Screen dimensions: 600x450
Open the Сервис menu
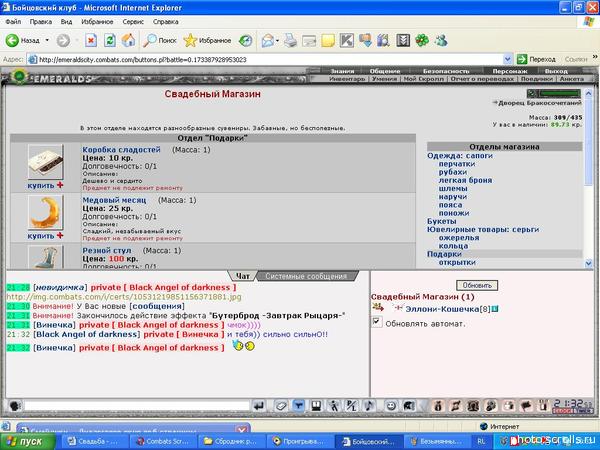[133, 22]
